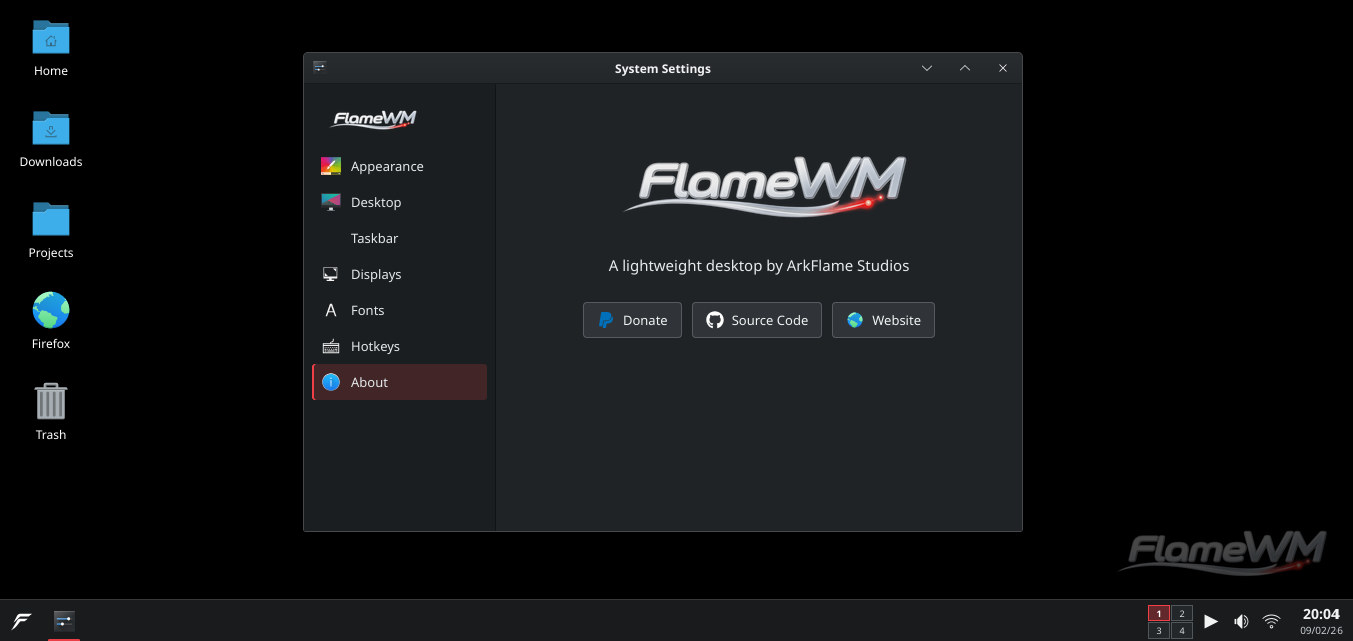Switch to workspace 4 in pager
This screenshot has height=641, width=1353.
tap(1182, 631)
